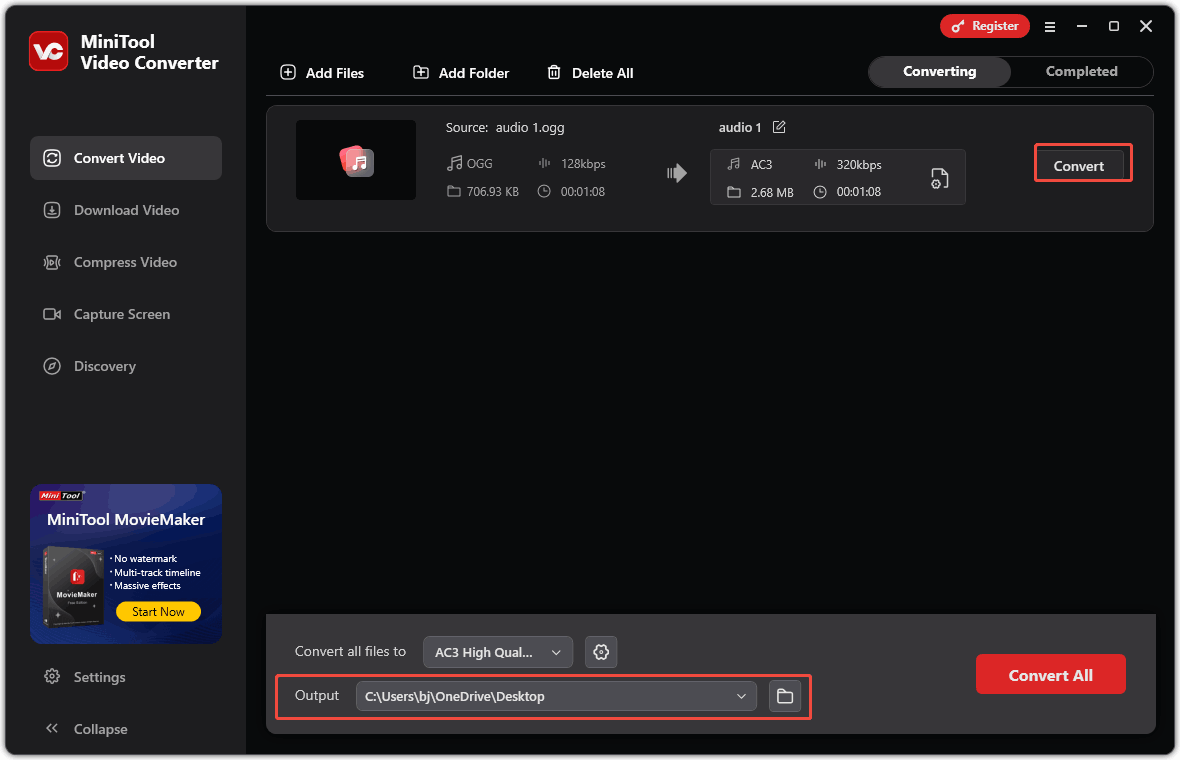Click the MiniTool Video Converter logo
The height and width of the screenshot is (760, 1180).
pyautogui.click(x=49, y=51)
